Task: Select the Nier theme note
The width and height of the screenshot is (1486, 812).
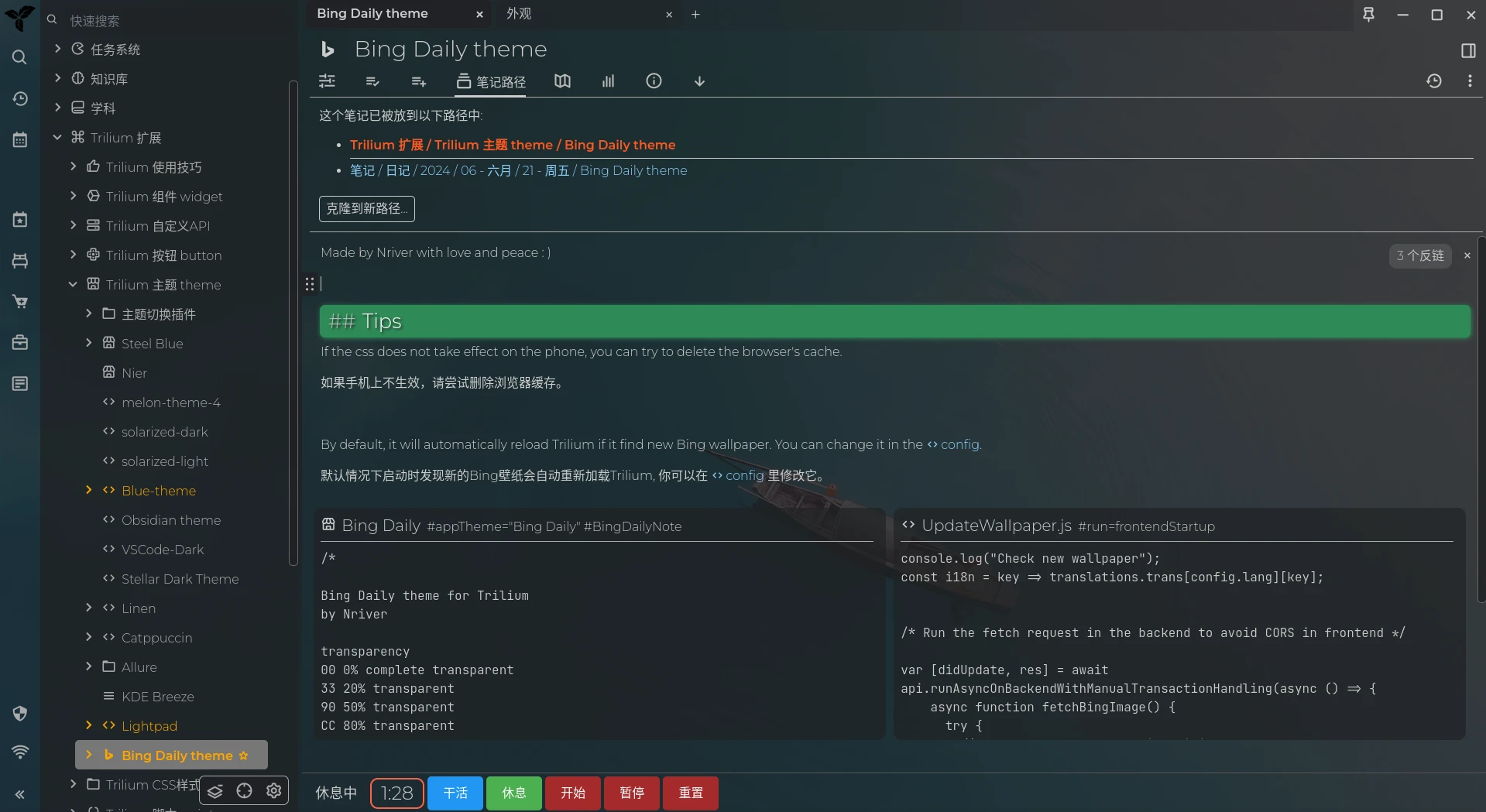Action: coord(134,372)
